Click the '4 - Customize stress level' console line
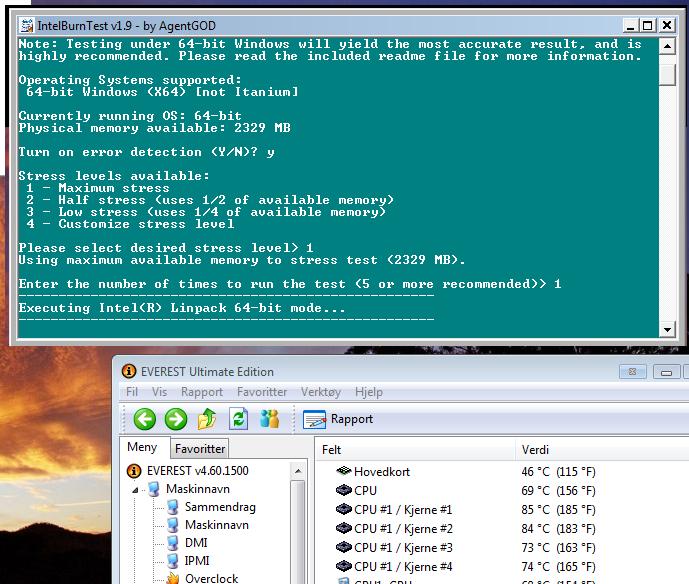 coord(130,224)
